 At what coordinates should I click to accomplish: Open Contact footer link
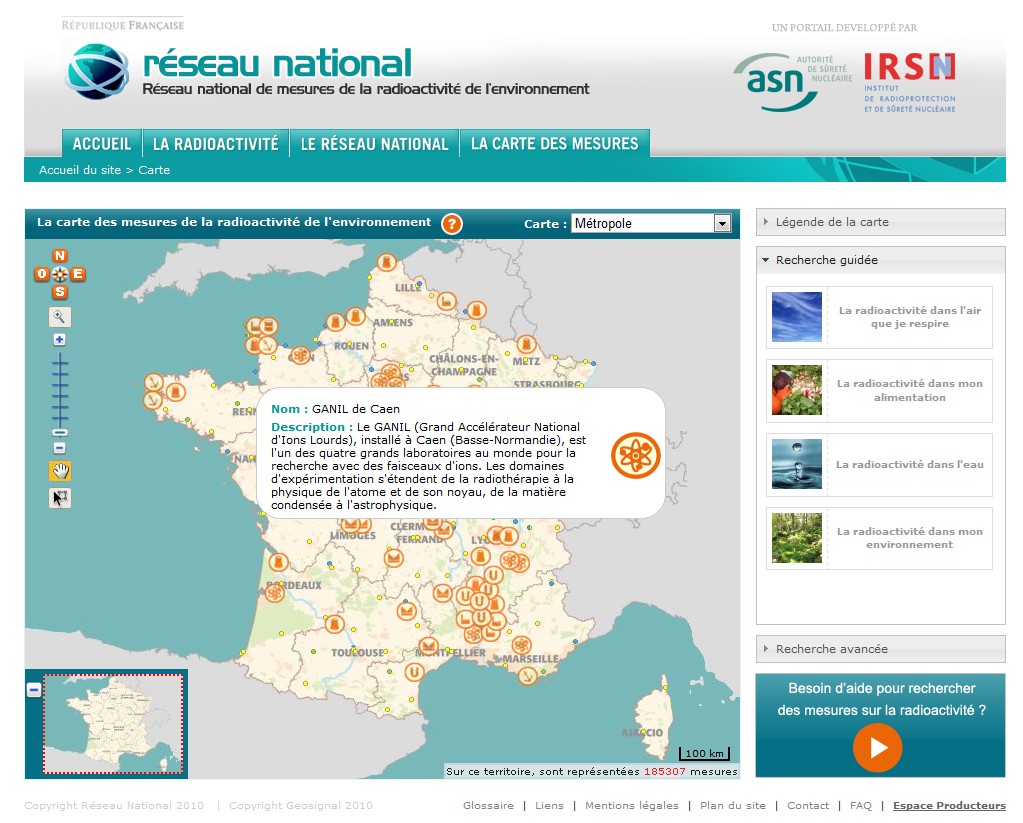pos(808,805)
